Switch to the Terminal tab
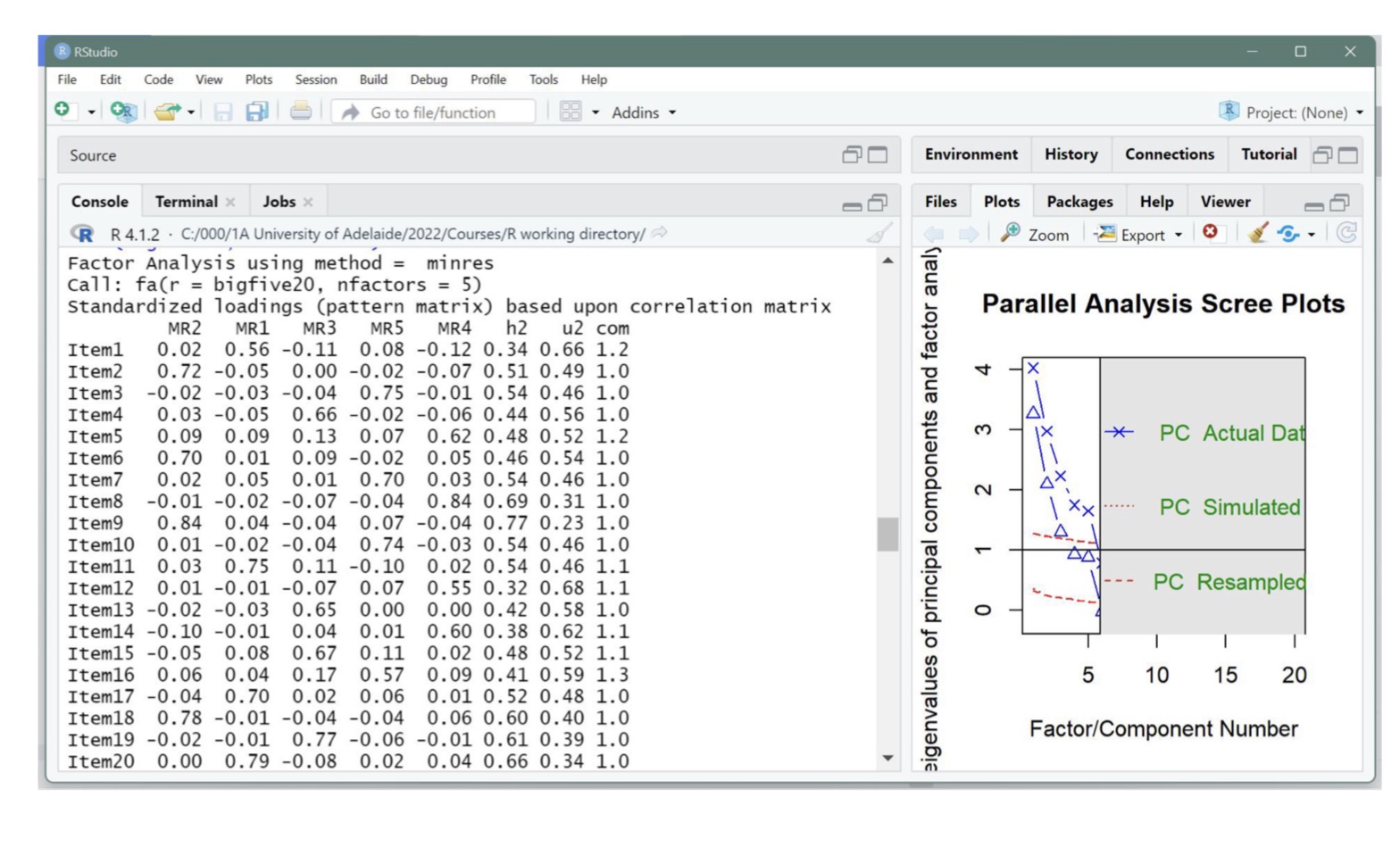1400x847 pixels. (x=186, y=202)
